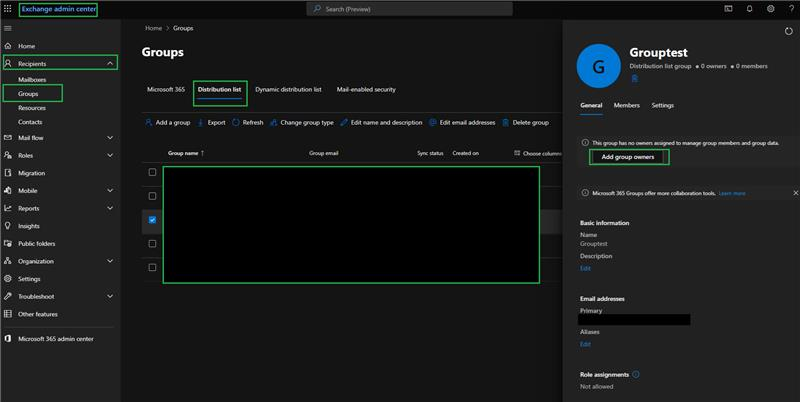Open Mailboxes under Recipients
The width and height of the screenshot is (800, 402).
click(32, 80)
